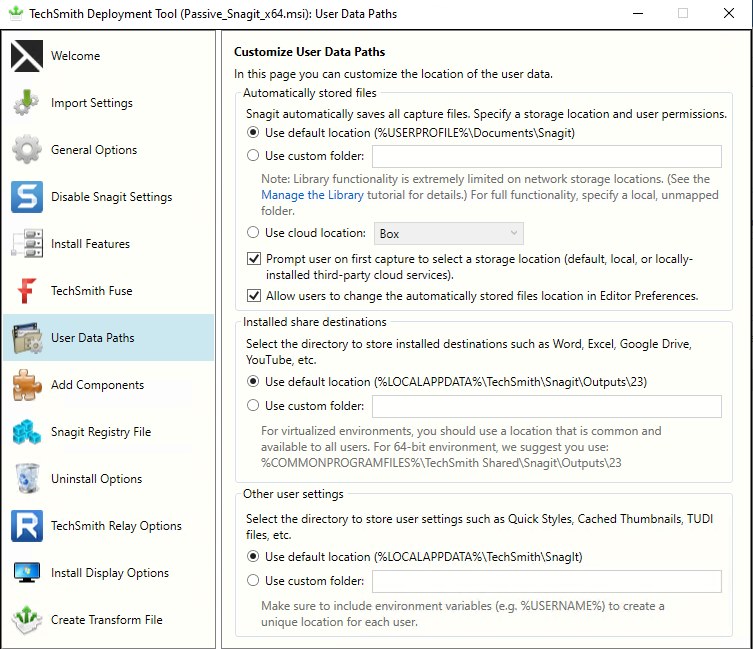Open Import Settings via its arrow icon

(x=27, y=103)
